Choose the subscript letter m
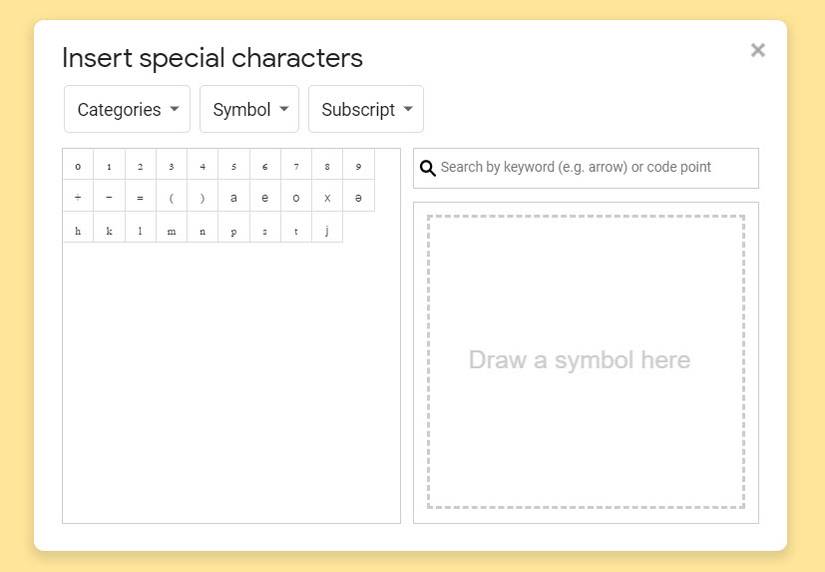825x572 pixels. point(172,229)
